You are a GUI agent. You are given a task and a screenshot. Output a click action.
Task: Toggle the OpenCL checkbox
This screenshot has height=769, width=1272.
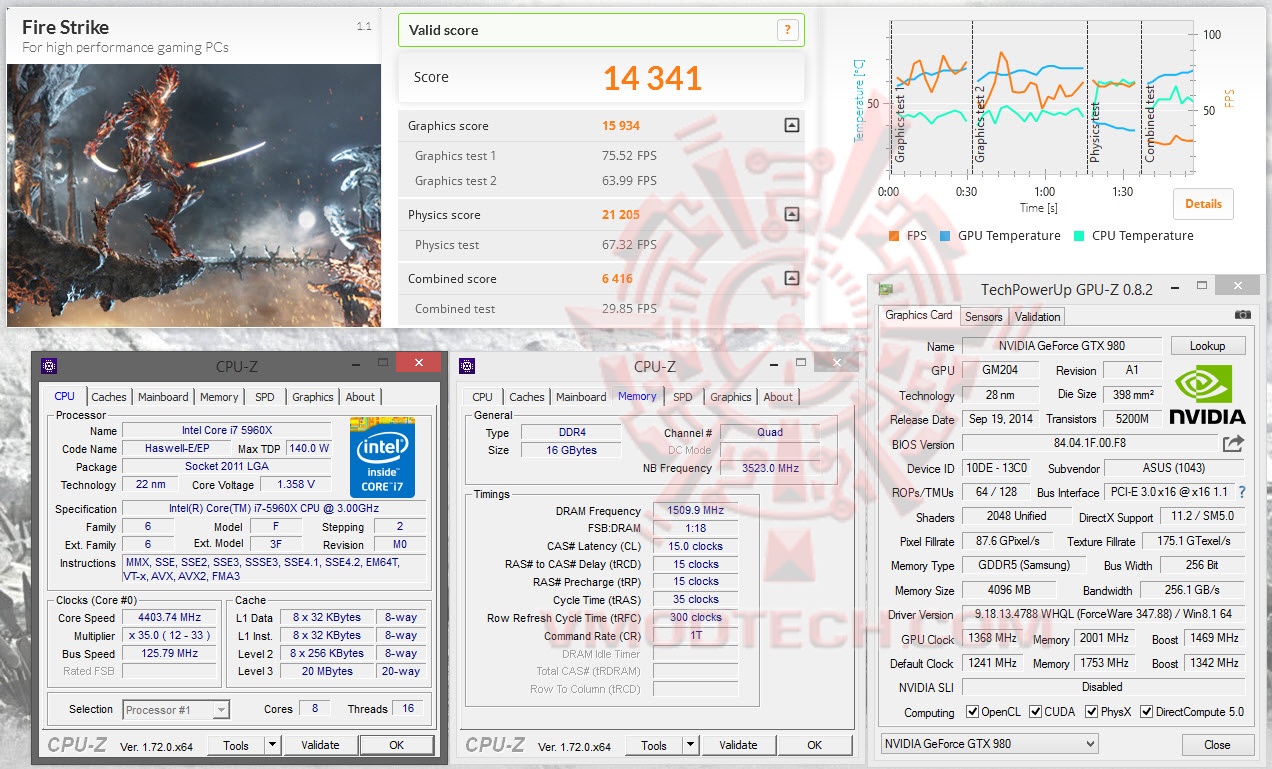(973, 712)
